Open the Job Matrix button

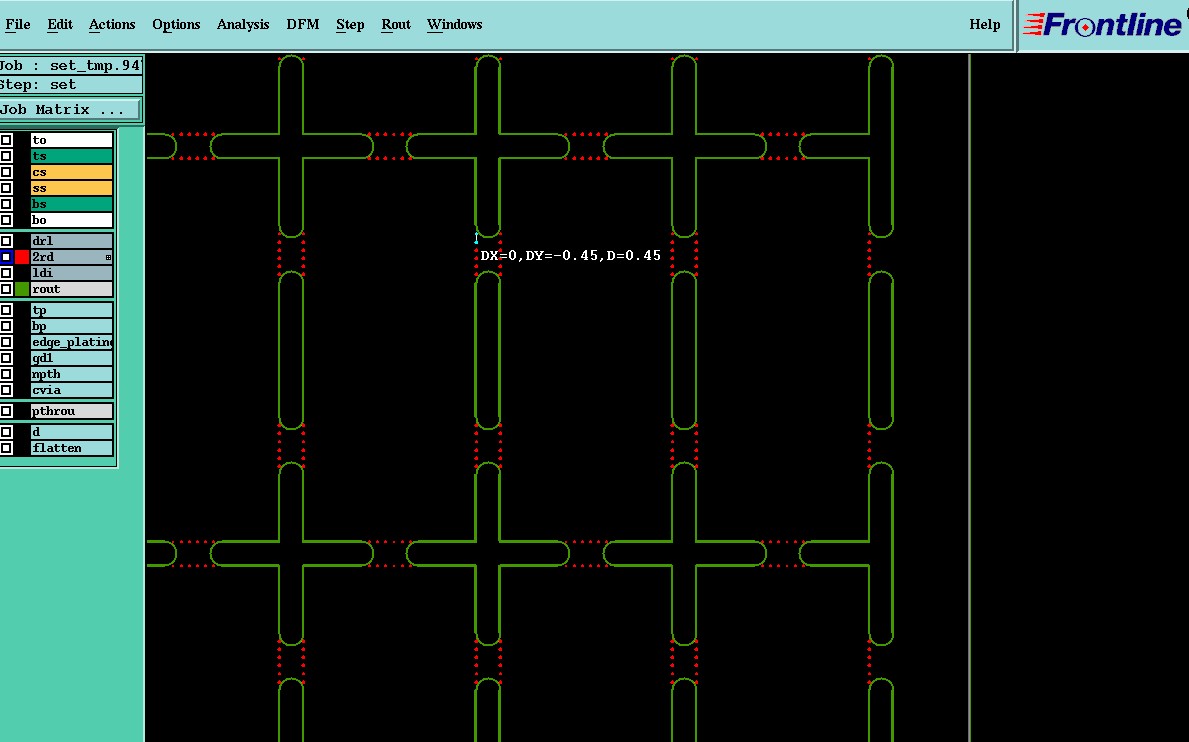click(x=70, y=109)
